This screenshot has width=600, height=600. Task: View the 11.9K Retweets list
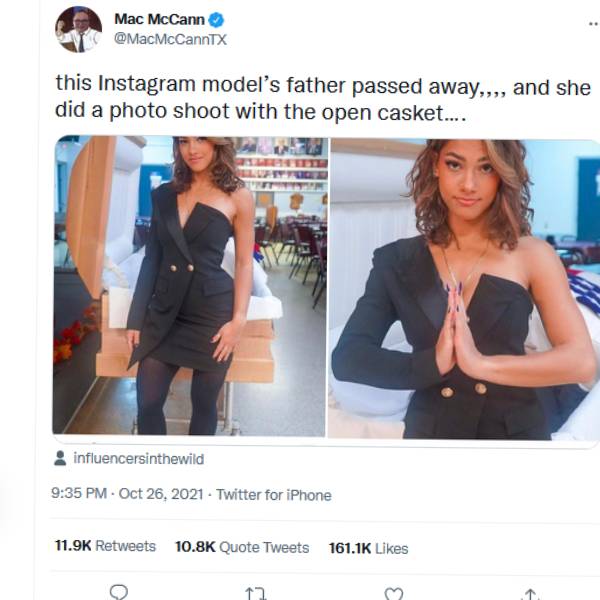tap(105, 547)
